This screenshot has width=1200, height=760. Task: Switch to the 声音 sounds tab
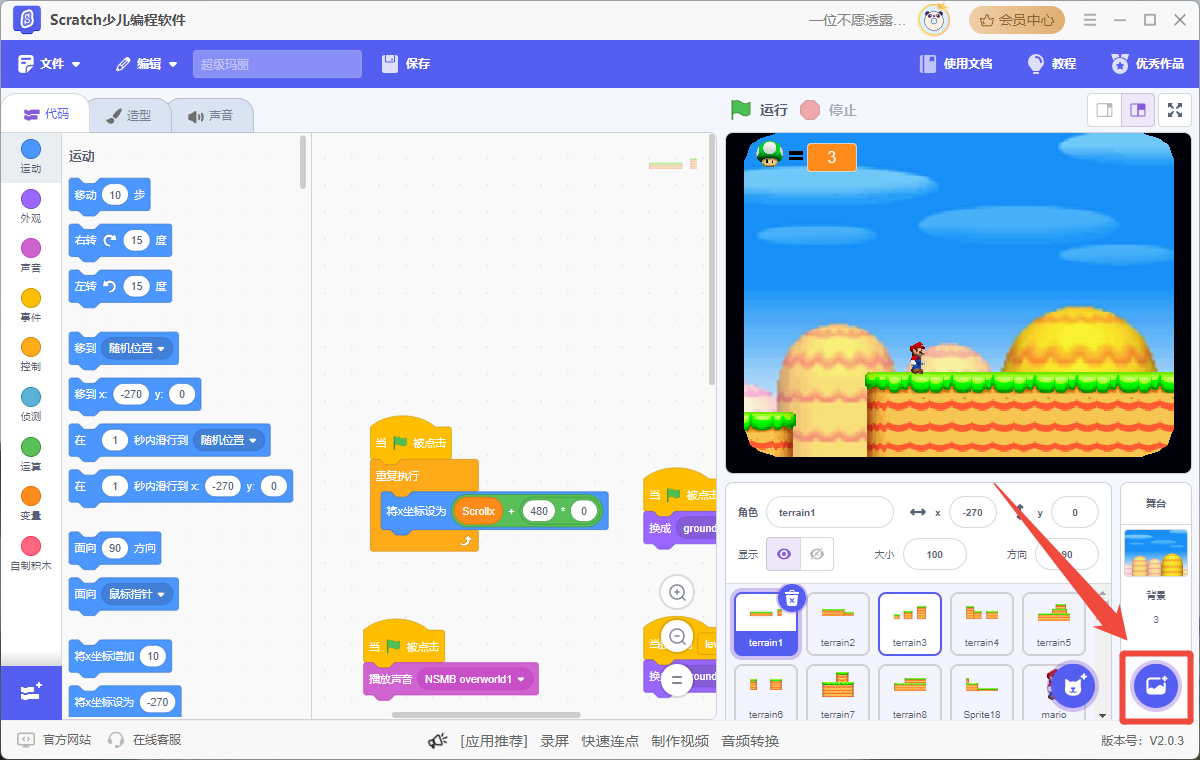coord(210,115)
